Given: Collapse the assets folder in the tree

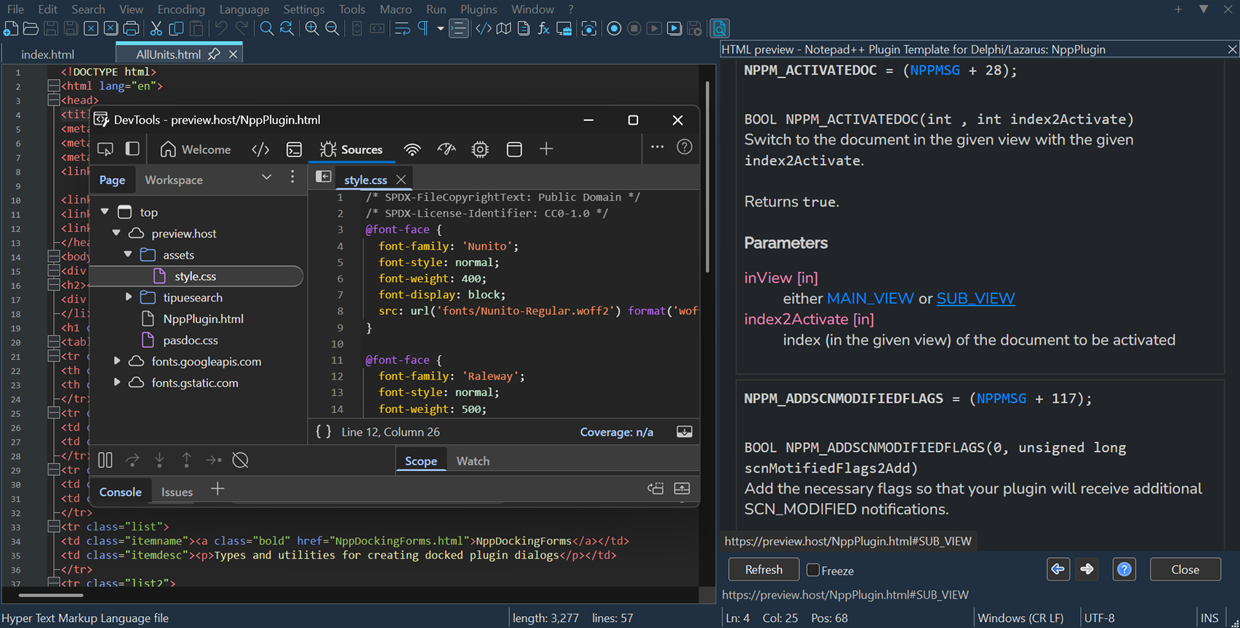Looking at the screenshot, I should (128, 255).
